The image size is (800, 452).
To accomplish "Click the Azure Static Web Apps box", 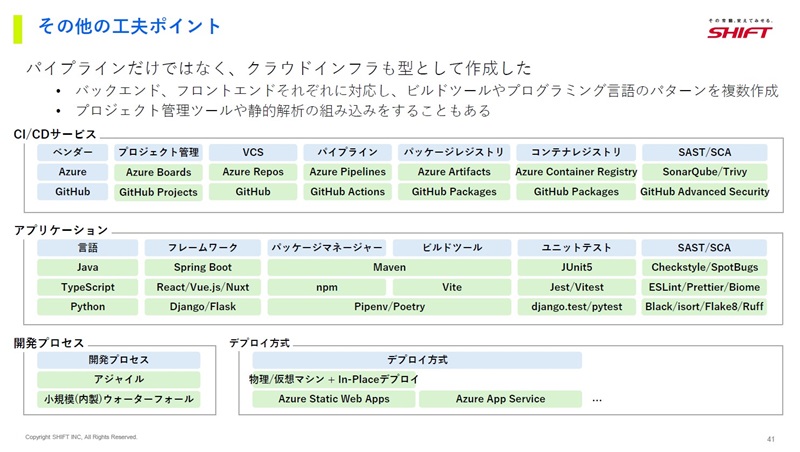I will pos(334,399).
